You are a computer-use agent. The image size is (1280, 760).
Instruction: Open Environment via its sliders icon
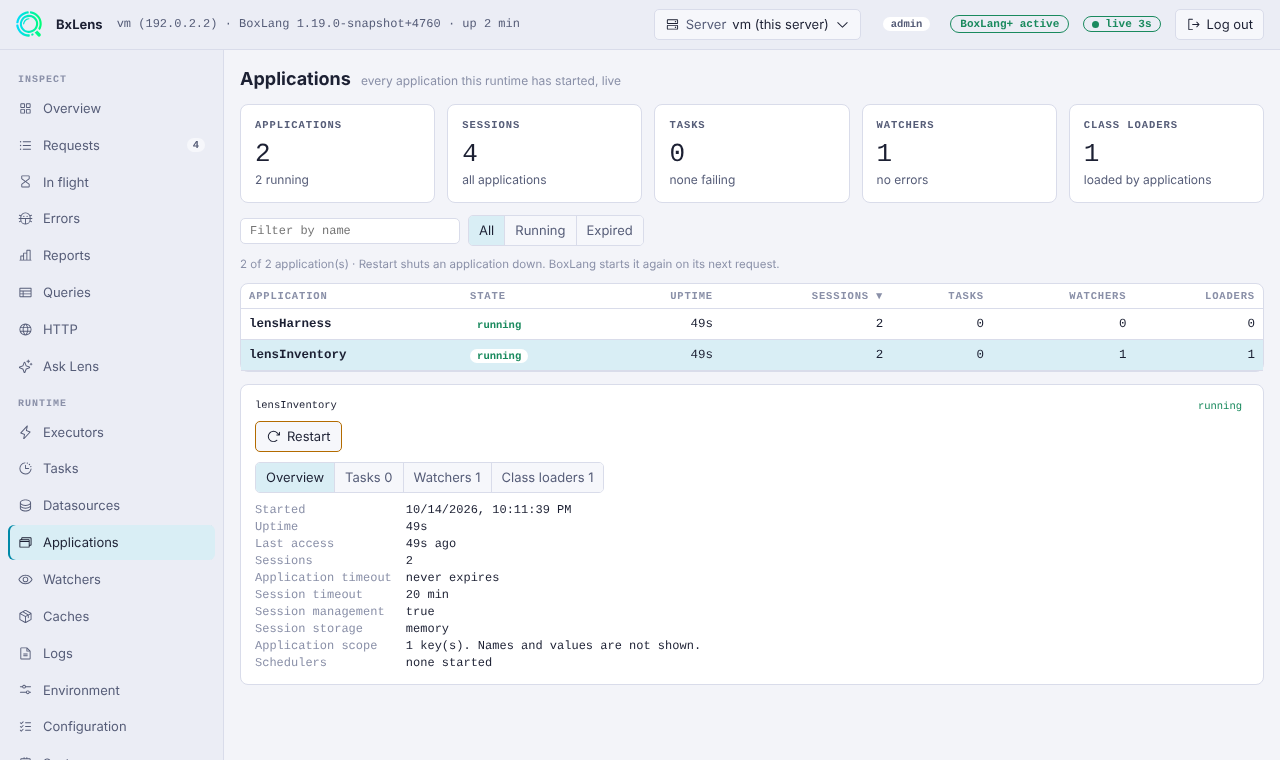25,690
